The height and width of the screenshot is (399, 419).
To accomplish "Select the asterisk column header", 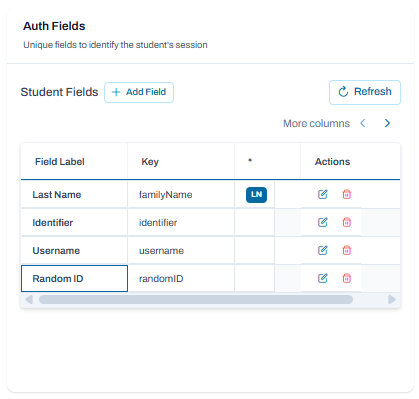I will (x=267, y=162).
